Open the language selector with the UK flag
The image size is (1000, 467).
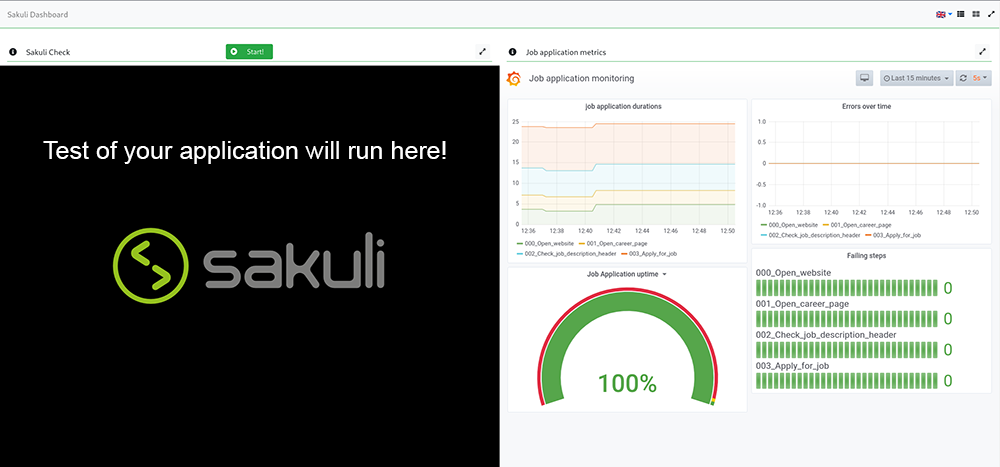pyautogui.click(x=943, y=14)
